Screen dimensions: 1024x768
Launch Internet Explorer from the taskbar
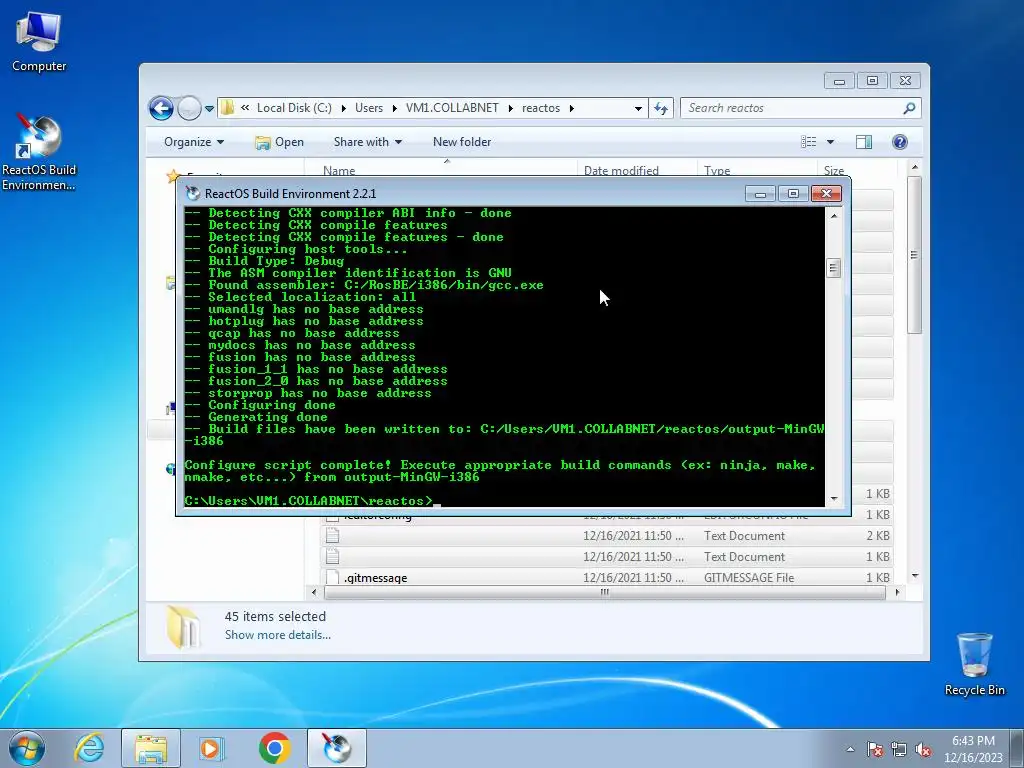click(x=89, y=748)
